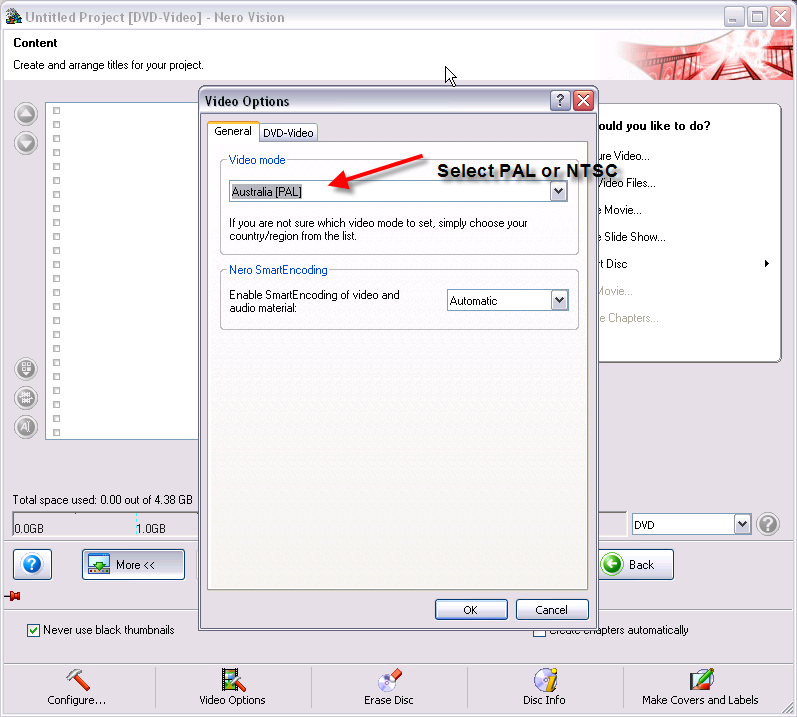Maximize the Nero Vision window
The image size is (797, 717).
[x=757, y=17]
